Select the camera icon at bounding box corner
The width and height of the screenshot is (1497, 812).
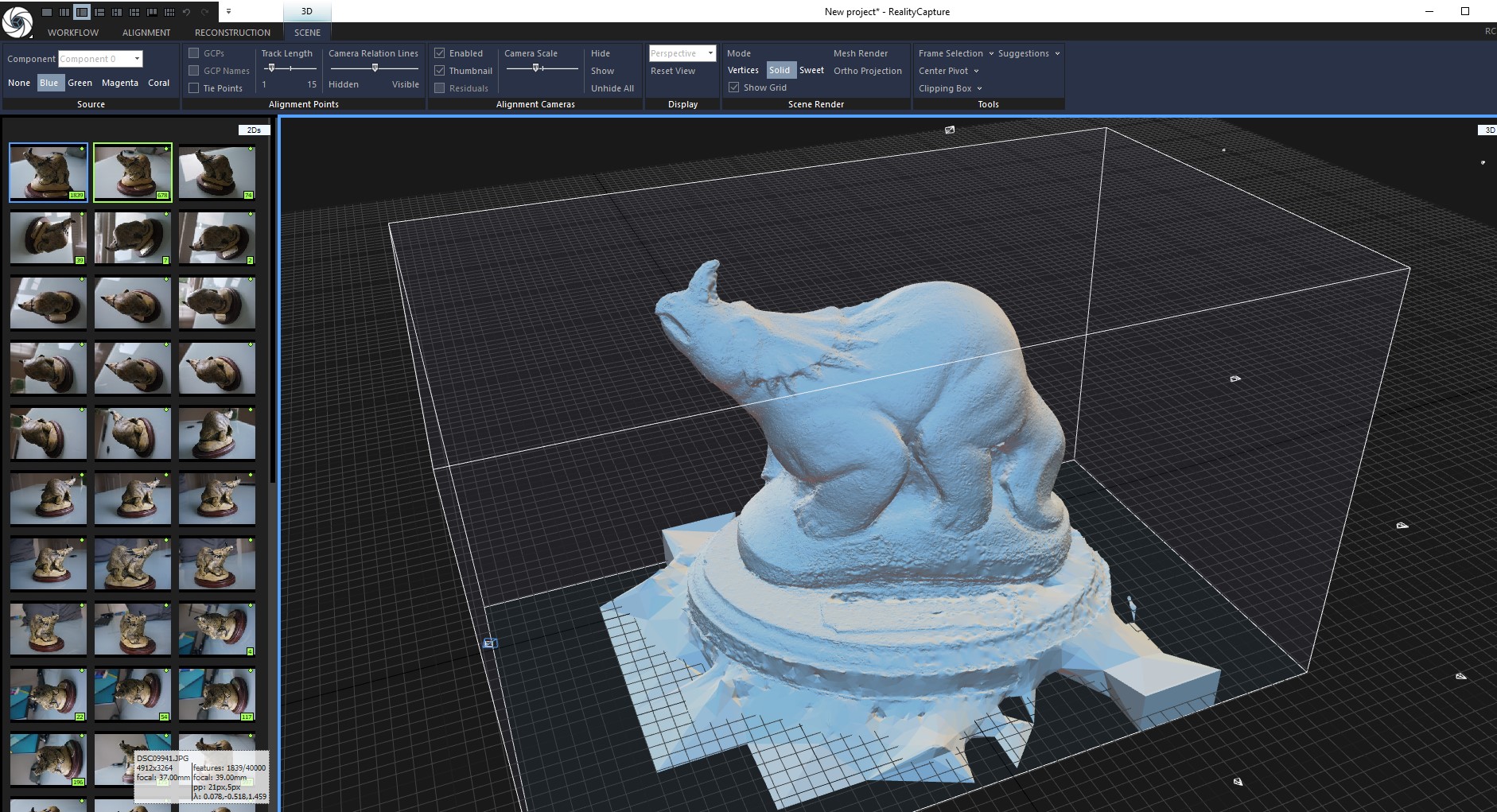tap(490, 643)
